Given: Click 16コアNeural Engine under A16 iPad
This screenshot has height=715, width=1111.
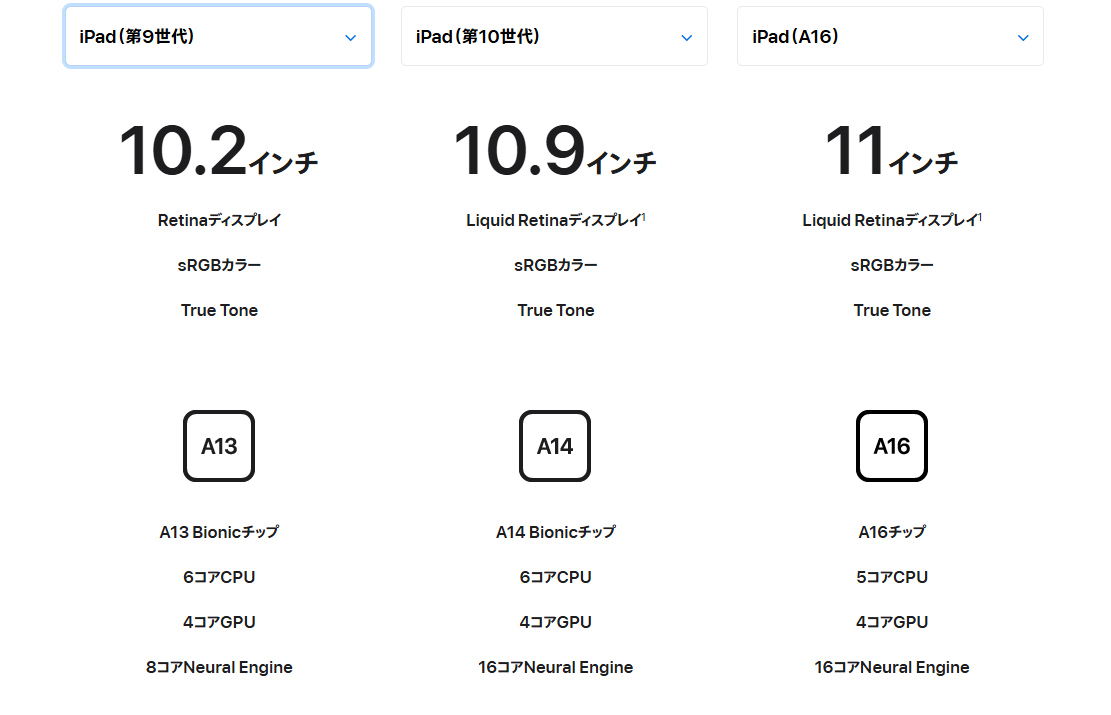Looking at the screenshot, I should point(892,667).
